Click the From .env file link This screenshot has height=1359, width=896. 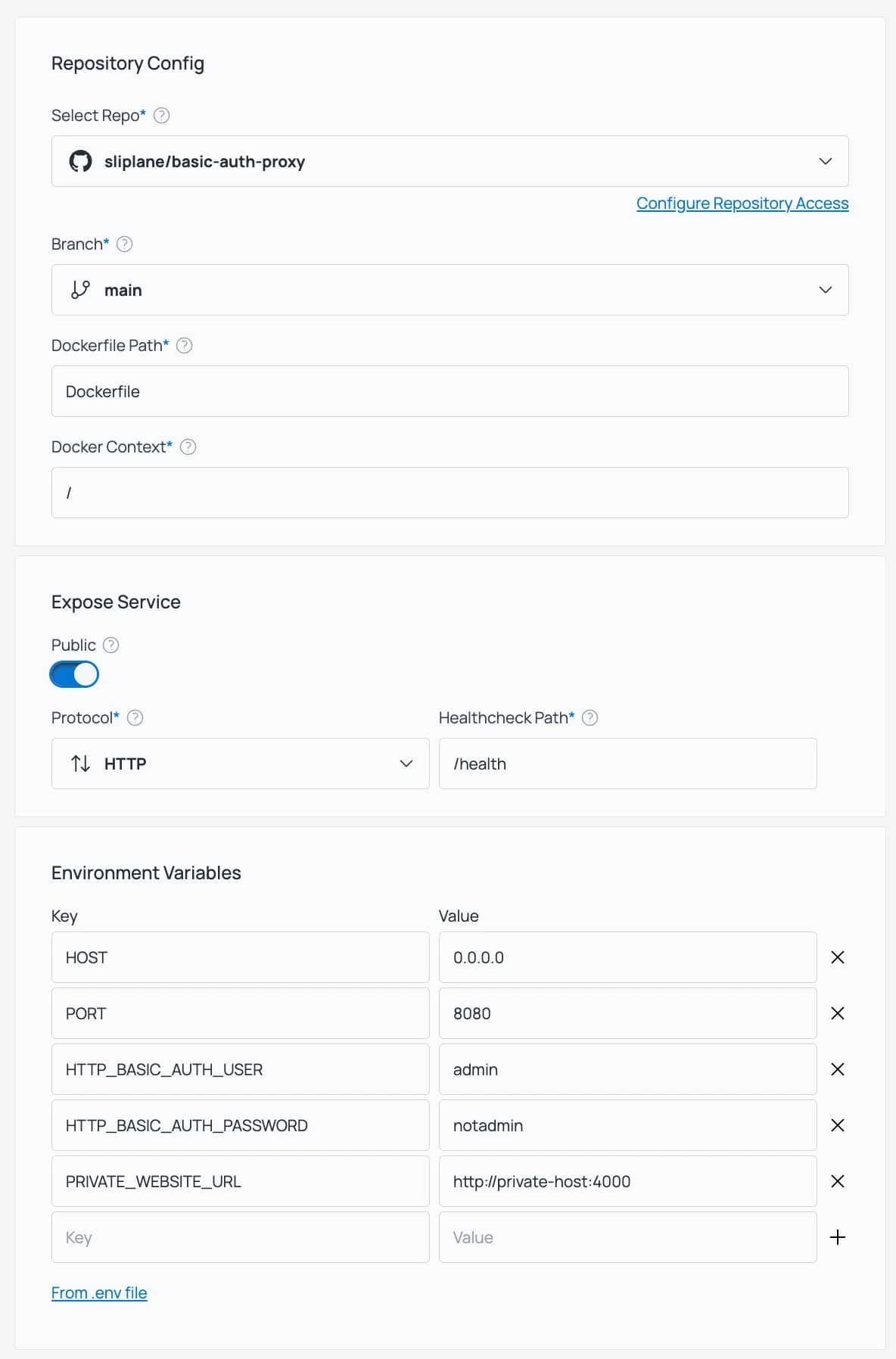coord(99,1293)
